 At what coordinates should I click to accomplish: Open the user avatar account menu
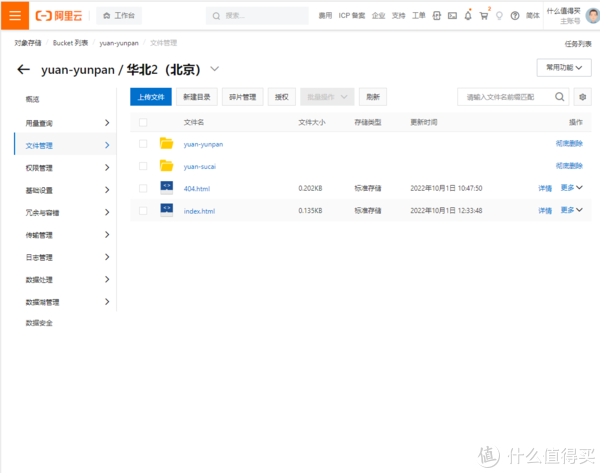coord(593,16)
